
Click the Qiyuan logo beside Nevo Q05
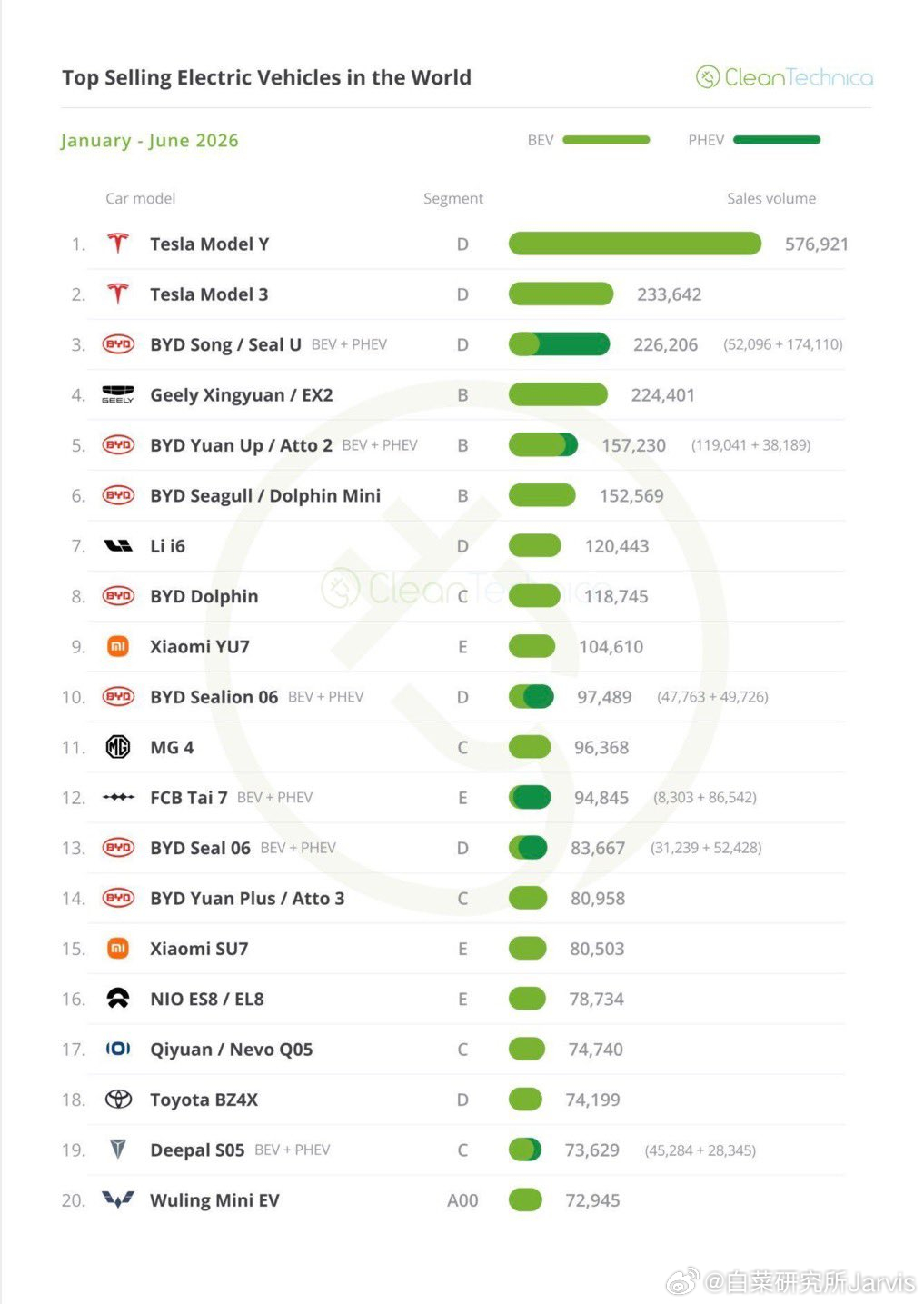[x=118, y=1049]
